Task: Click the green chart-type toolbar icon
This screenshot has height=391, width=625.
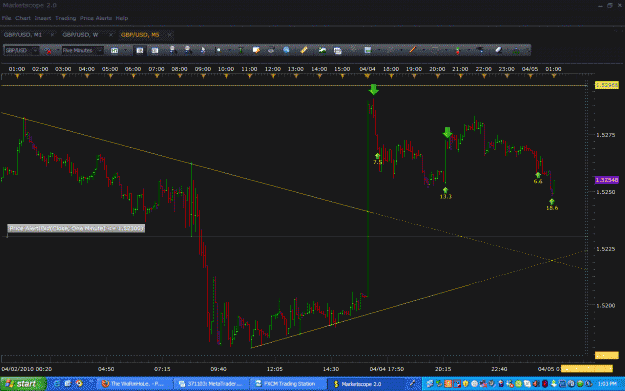Action: point(114,51)
